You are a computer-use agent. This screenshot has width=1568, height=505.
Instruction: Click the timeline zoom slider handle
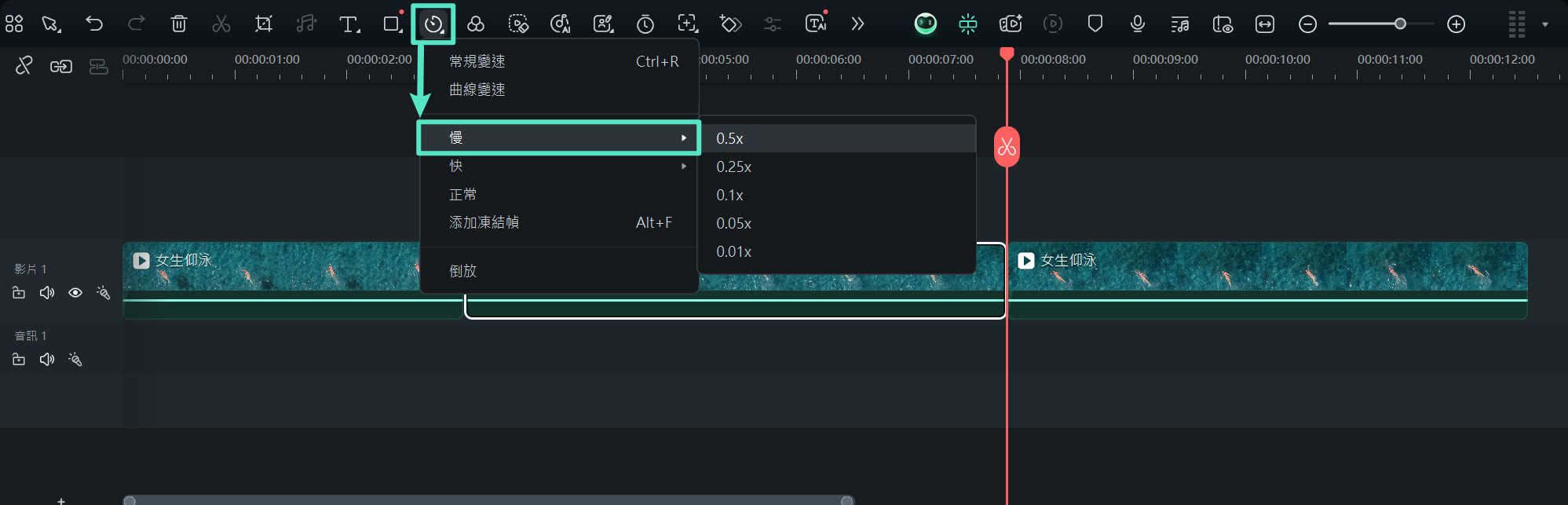pos(1400,24)
